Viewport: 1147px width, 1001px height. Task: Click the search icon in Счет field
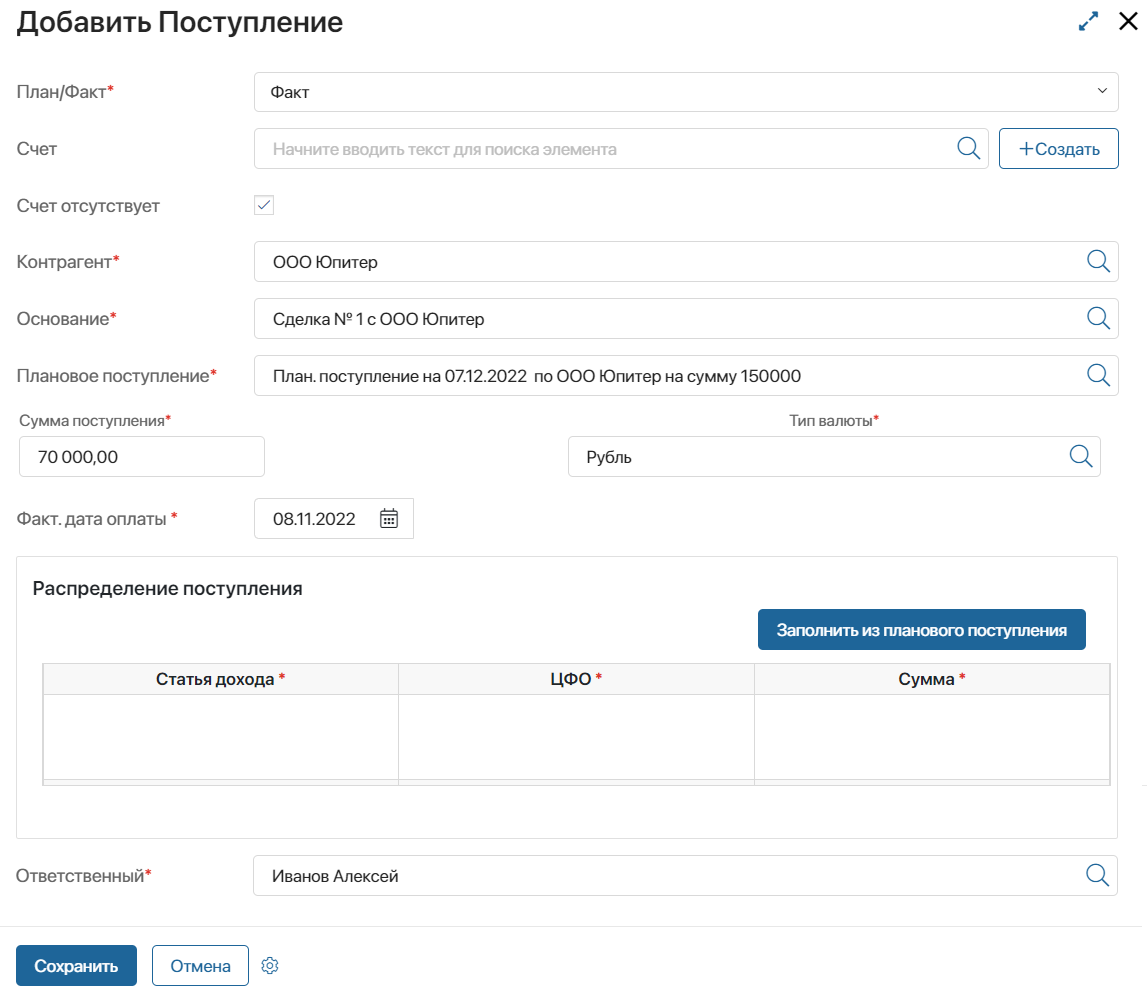coord(969,149)
